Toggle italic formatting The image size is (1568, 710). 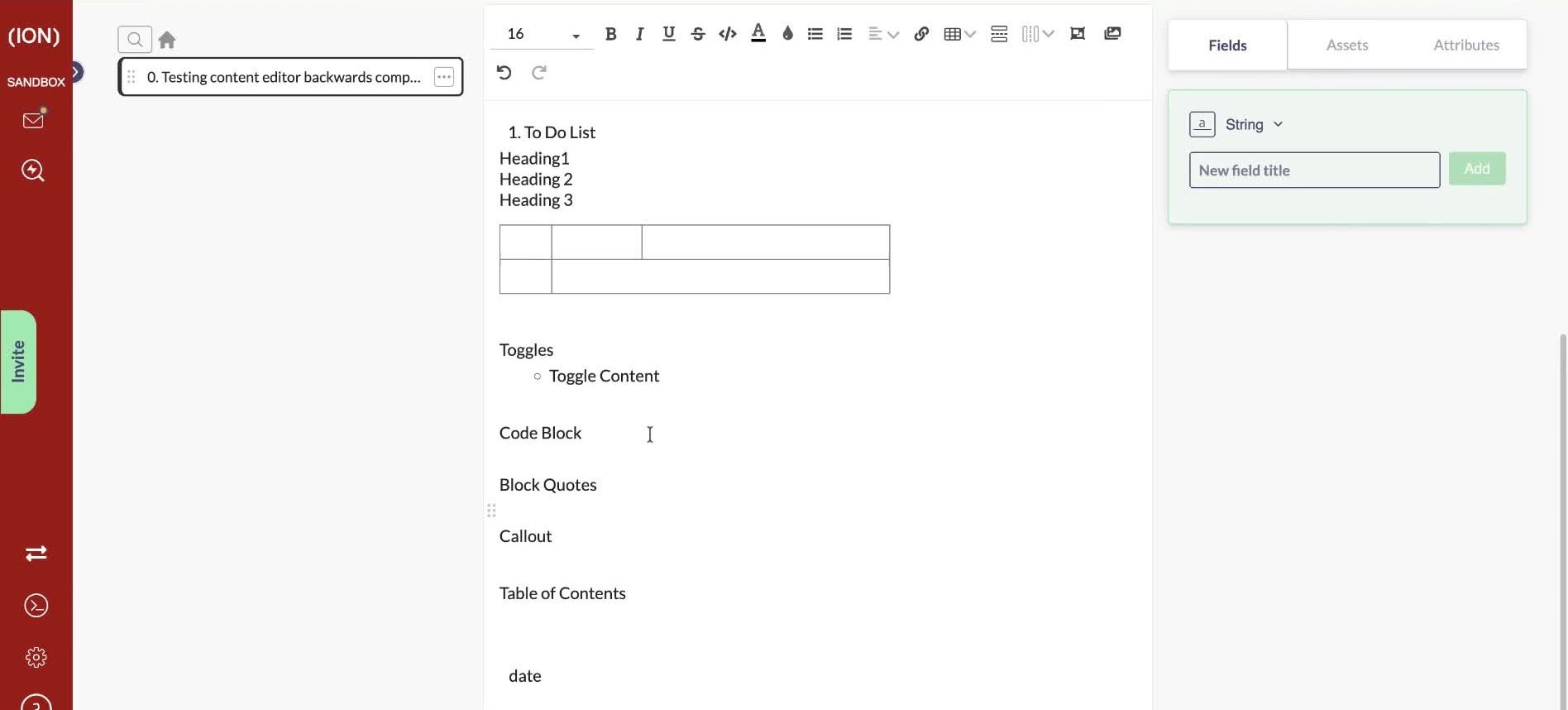click(639, 34)
